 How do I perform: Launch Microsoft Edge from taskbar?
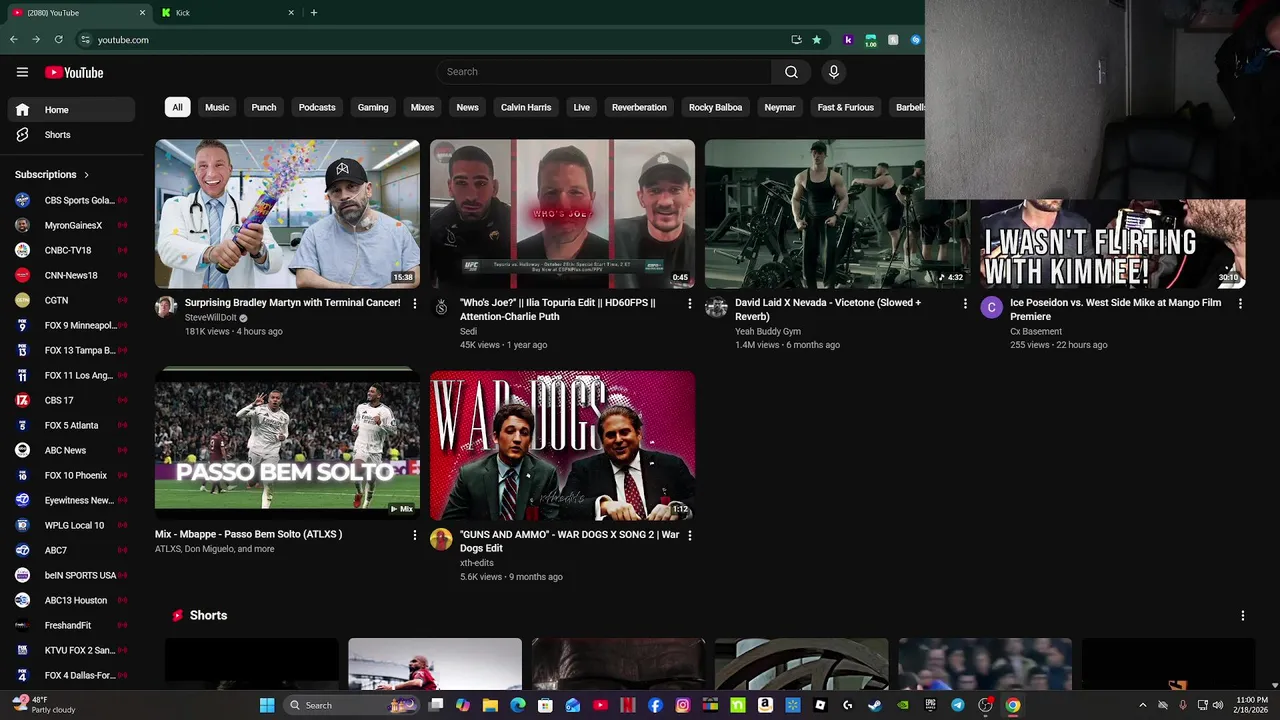pyautogui.click(x=517, y=705)
